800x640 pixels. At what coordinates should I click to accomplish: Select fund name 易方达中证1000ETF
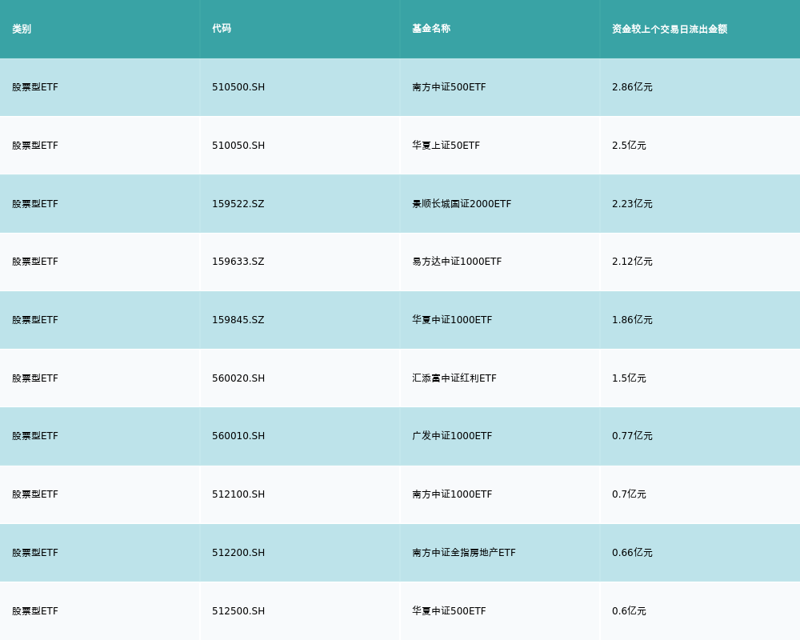[457, 261]
